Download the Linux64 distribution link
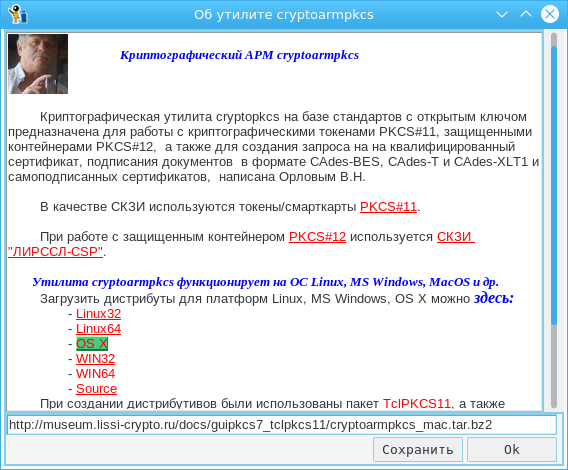568x470 pixels. click(98, 329)
